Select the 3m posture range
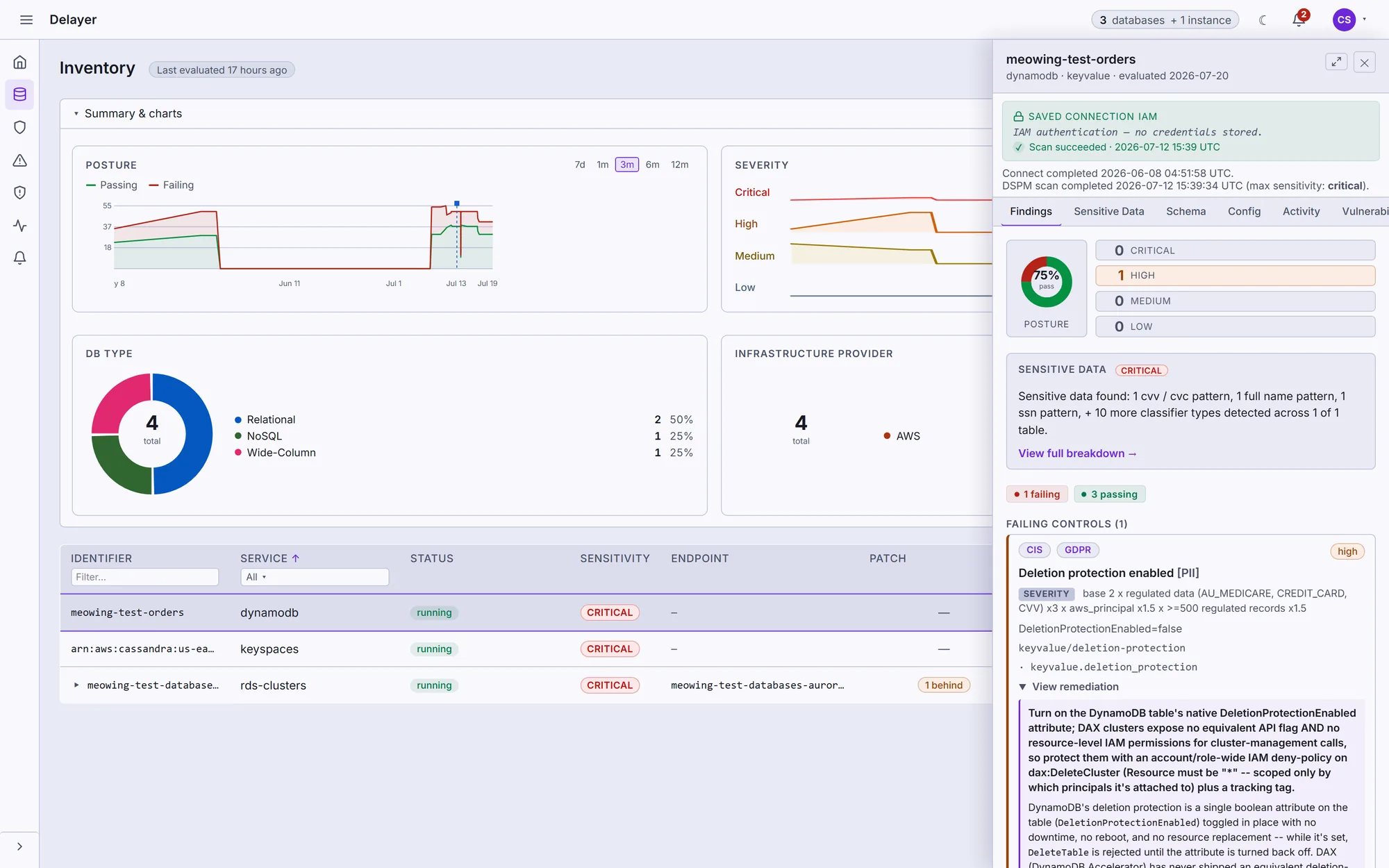The height and width of the screenshot is (868, 1389). pos(626,165)
